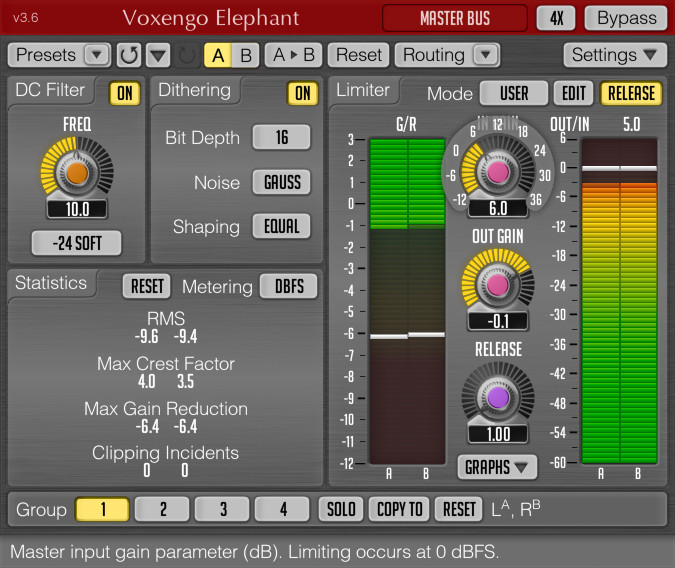The height and width of the screenshot is (568, 675).
Task: Click the FREQ value field 10.0
Action: pos(77,209)
